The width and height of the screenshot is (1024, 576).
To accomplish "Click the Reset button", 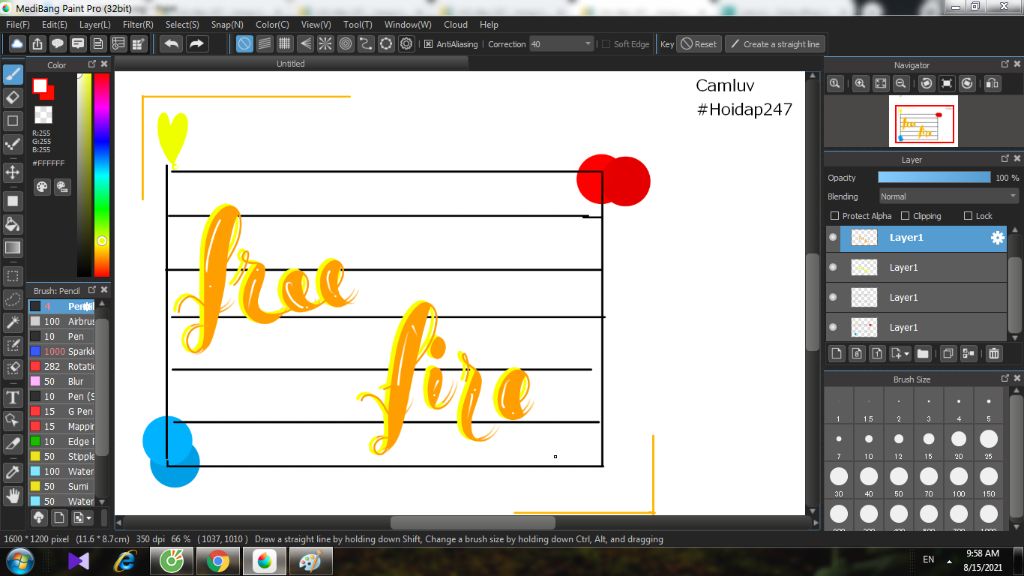I will [x=699, y=44].
